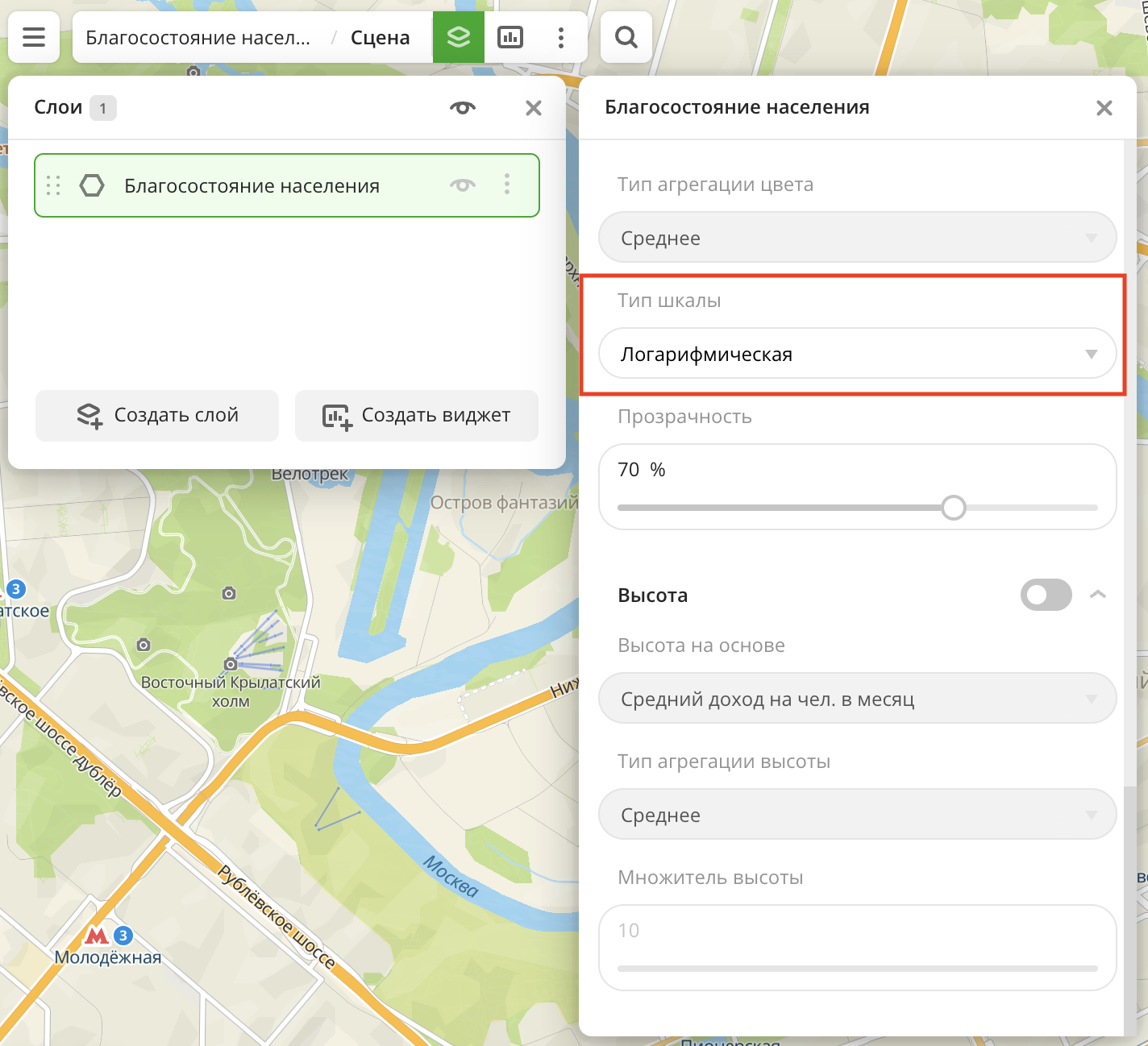Click the search magnifier icon
1148x1046 pixels.
click(x=626, y=37)
